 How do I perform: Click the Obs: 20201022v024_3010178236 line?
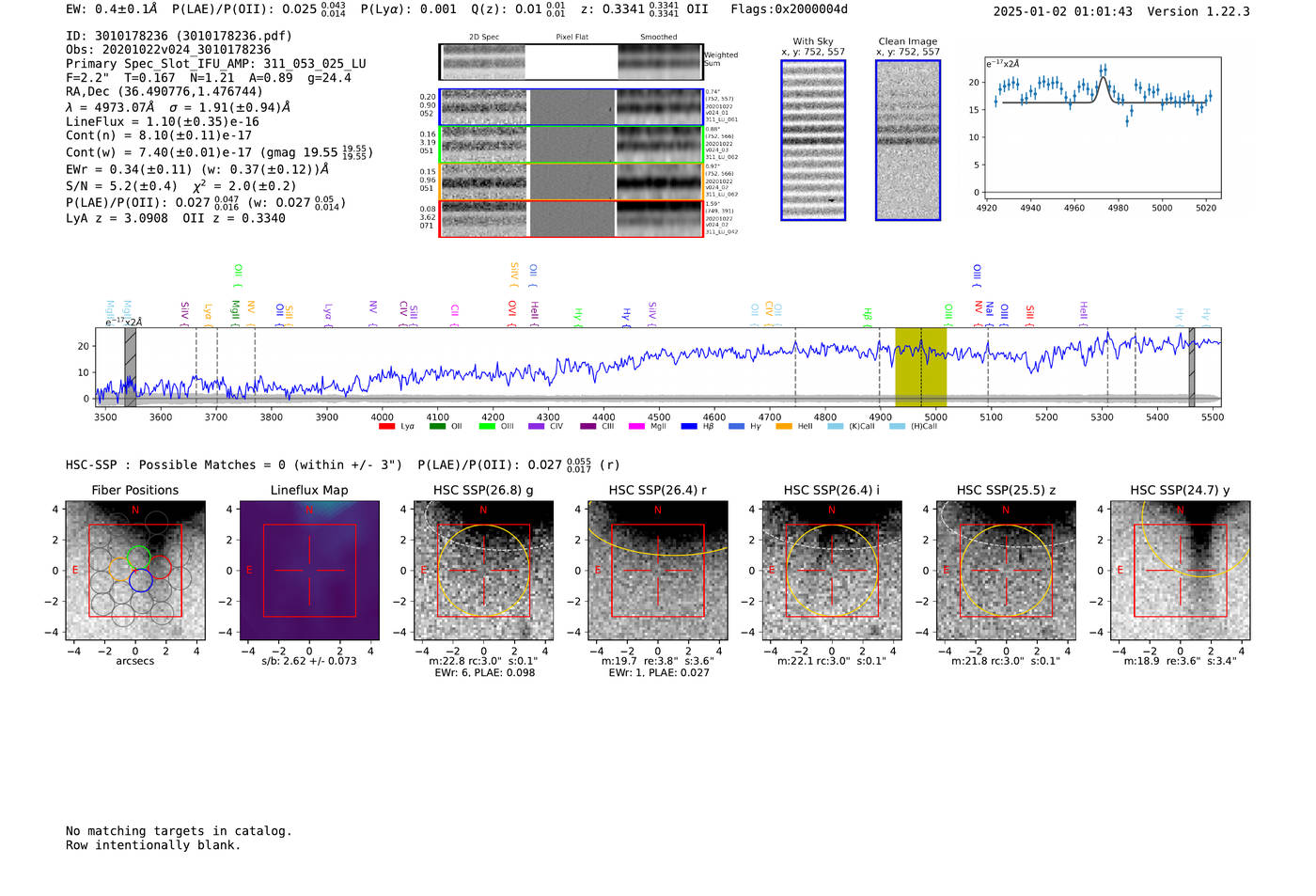pos(168,50)
